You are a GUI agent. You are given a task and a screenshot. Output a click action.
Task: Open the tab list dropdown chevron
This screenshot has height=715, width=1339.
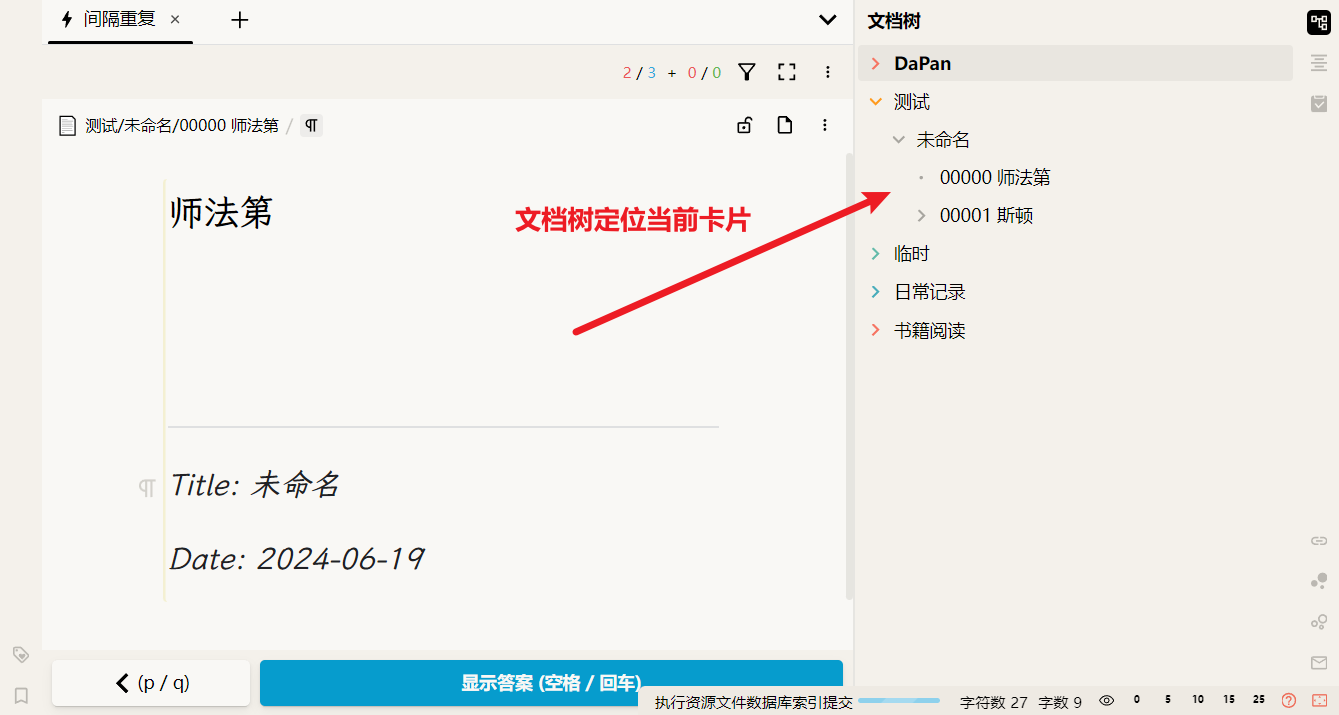click(x=828, y=20)
